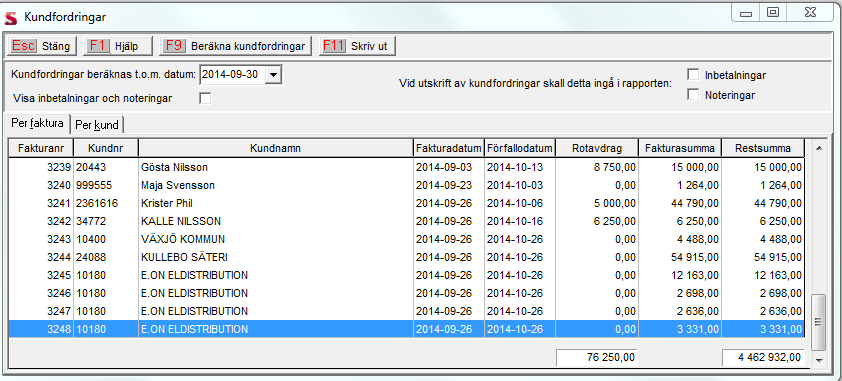842x381 pixels.
Task: Click highlighted invoice 3248 row
Action: tap(407, 329)
